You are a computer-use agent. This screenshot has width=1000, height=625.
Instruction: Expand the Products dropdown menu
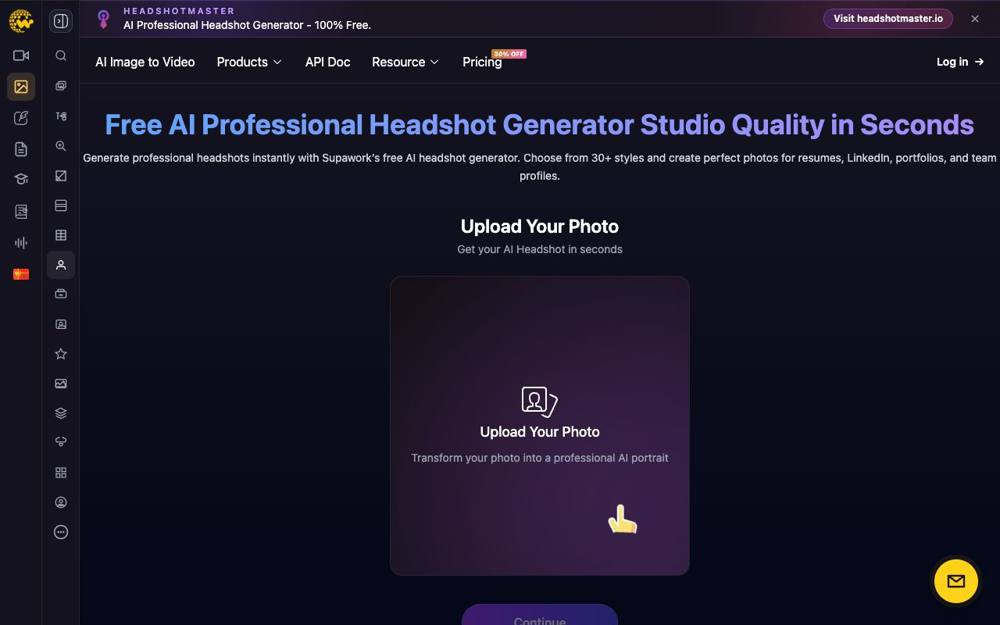coord(249,62)
